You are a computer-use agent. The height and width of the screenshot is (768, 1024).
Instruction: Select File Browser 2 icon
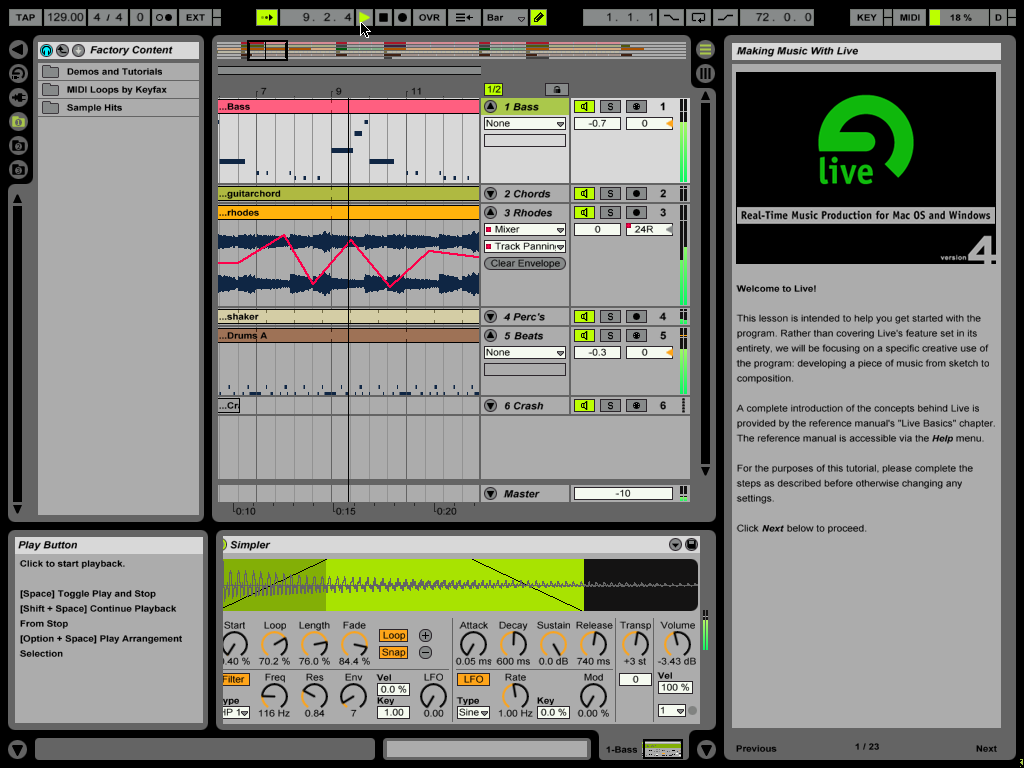coord(18,146)
